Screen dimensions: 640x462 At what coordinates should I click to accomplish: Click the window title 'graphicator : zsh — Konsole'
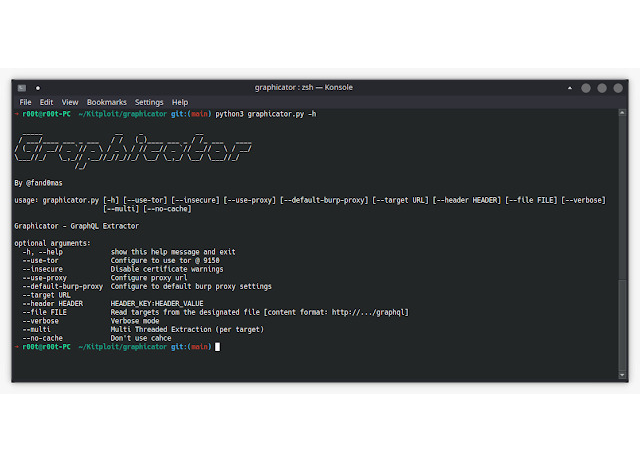304,87
